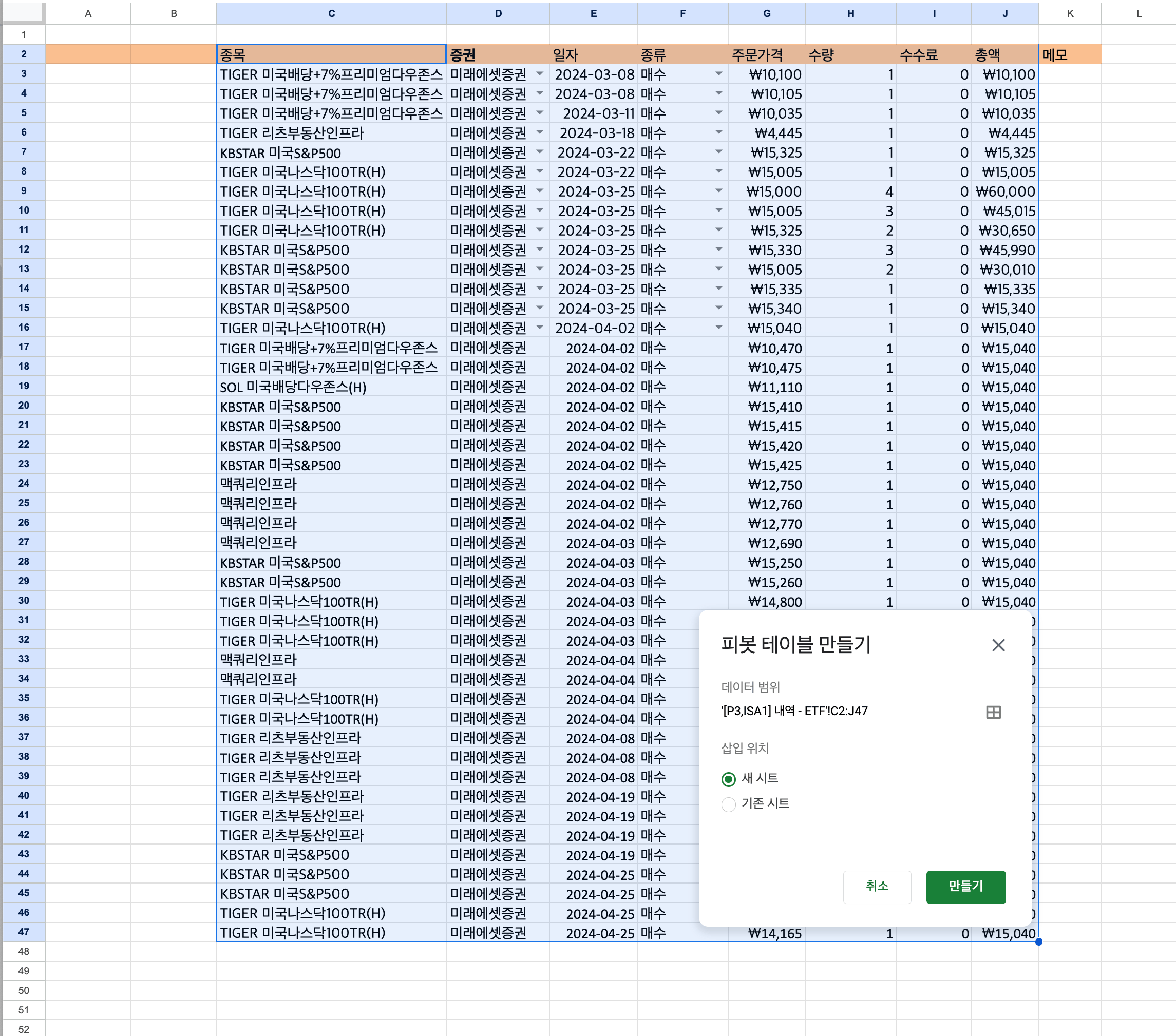Screen dimensions: 1176x1036
Task: Select the 새 시트 radio option
Action: point(728,779)
